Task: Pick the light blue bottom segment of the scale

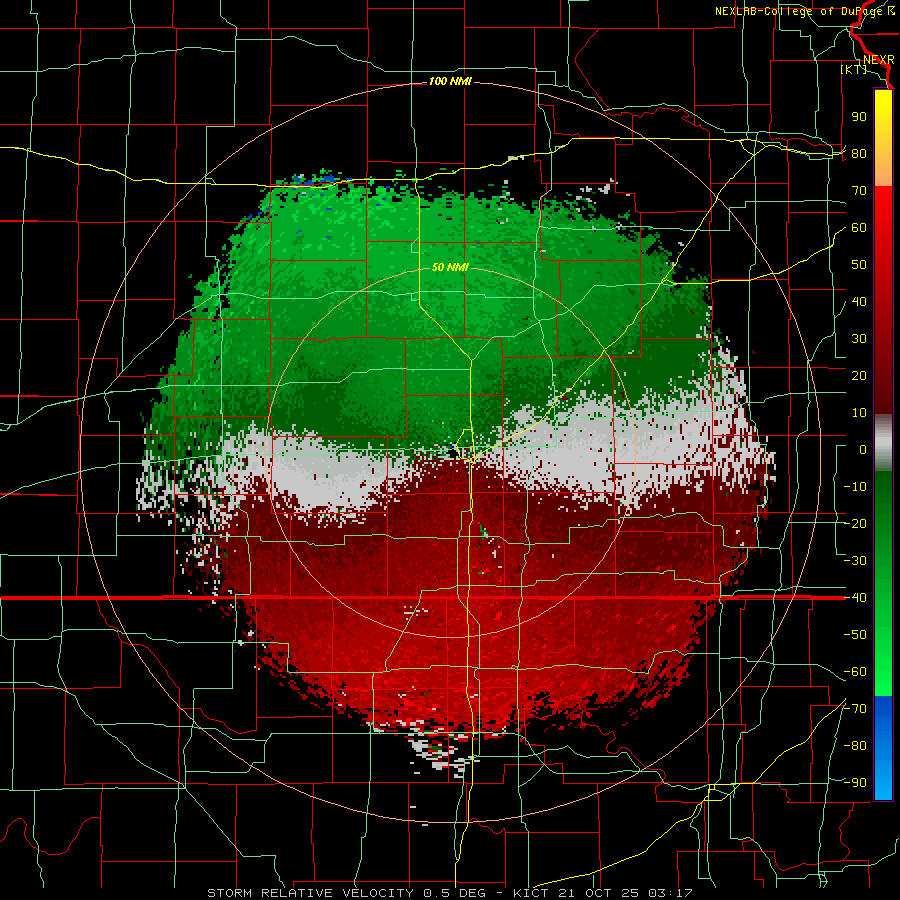Action: point(883,778)
